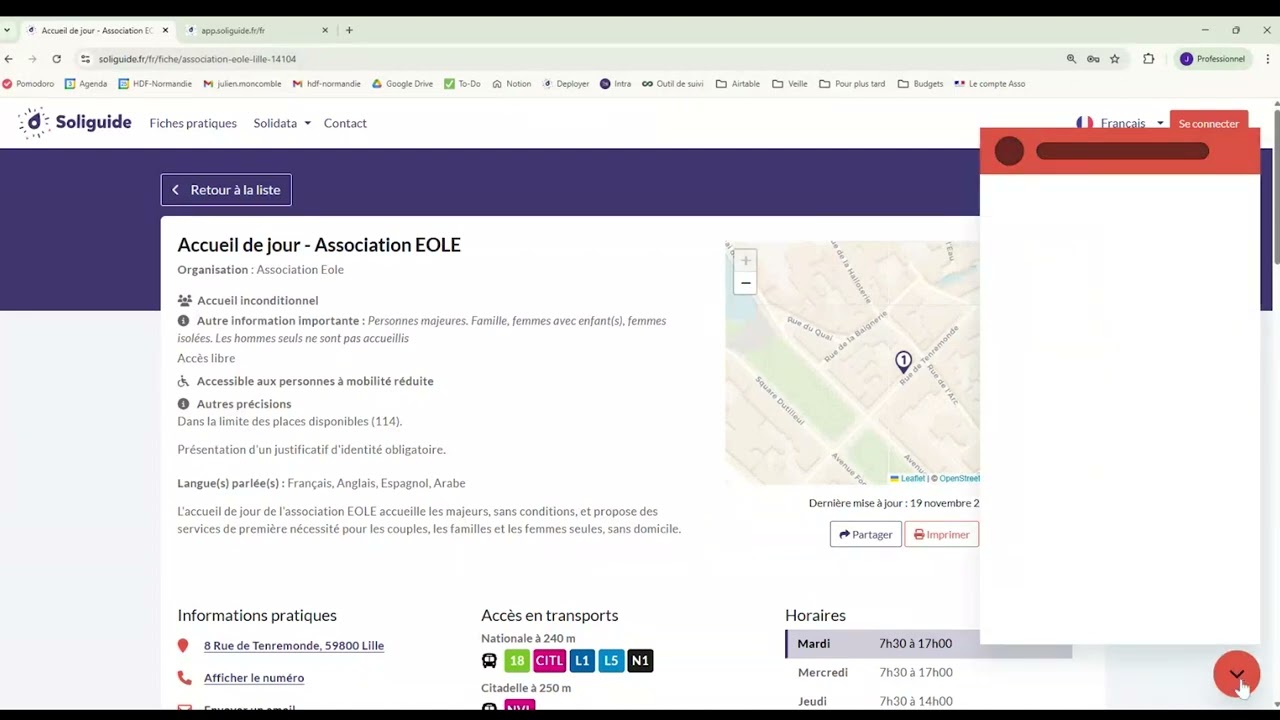
Task: Click the Soliguide logo
Action: (x=75, y=123)
